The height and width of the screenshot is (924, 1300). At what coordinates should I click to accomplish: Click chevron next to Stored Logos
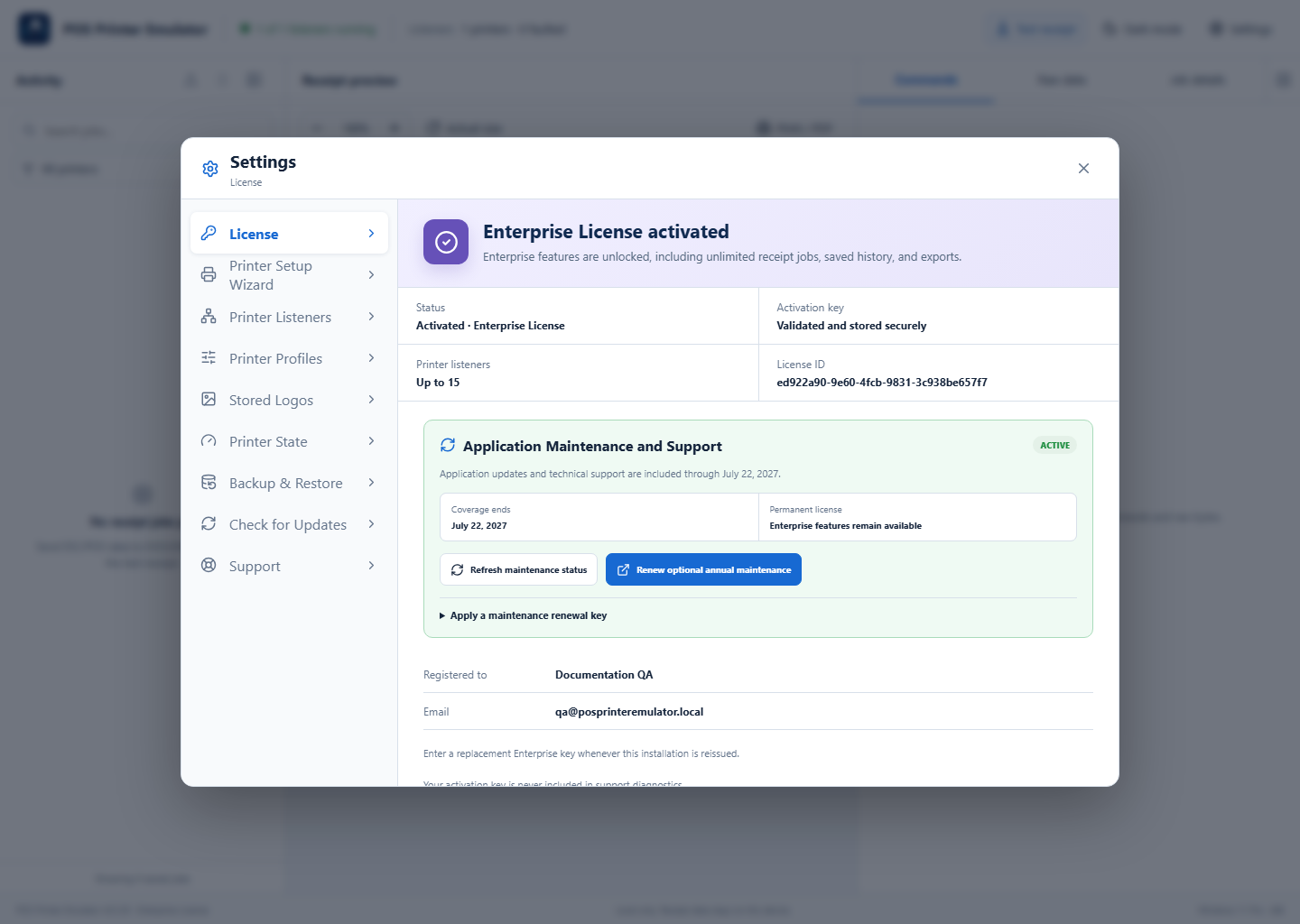pos(371,399)
